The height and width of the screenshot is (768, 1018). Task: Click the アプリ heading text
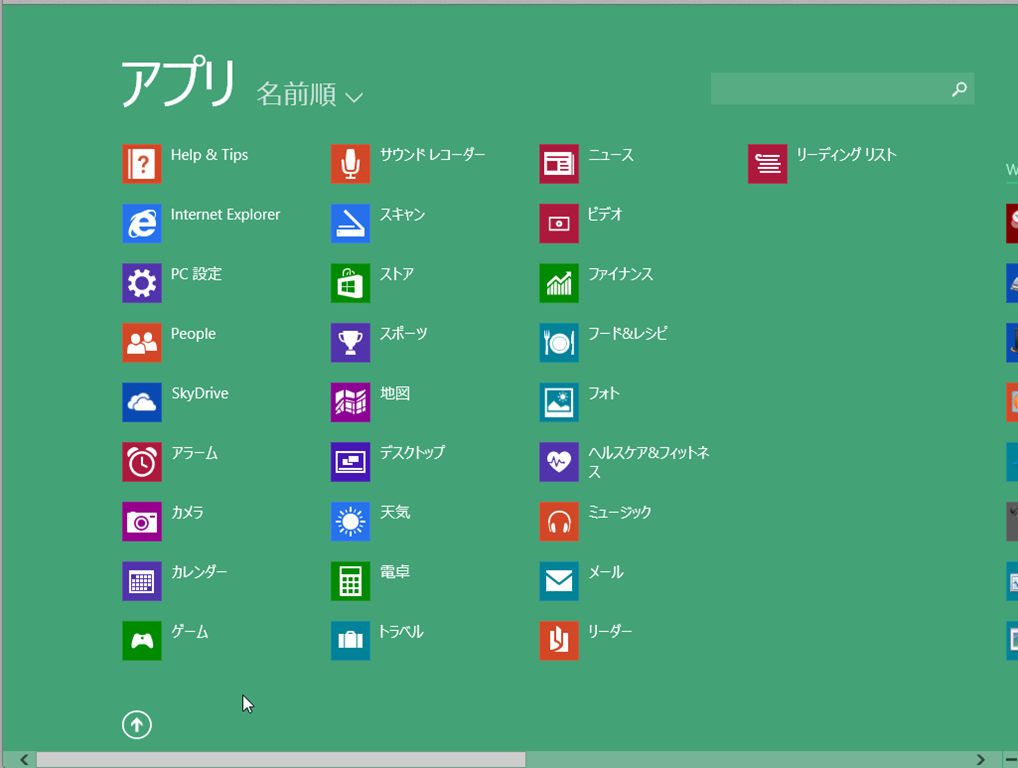(178, 82)
